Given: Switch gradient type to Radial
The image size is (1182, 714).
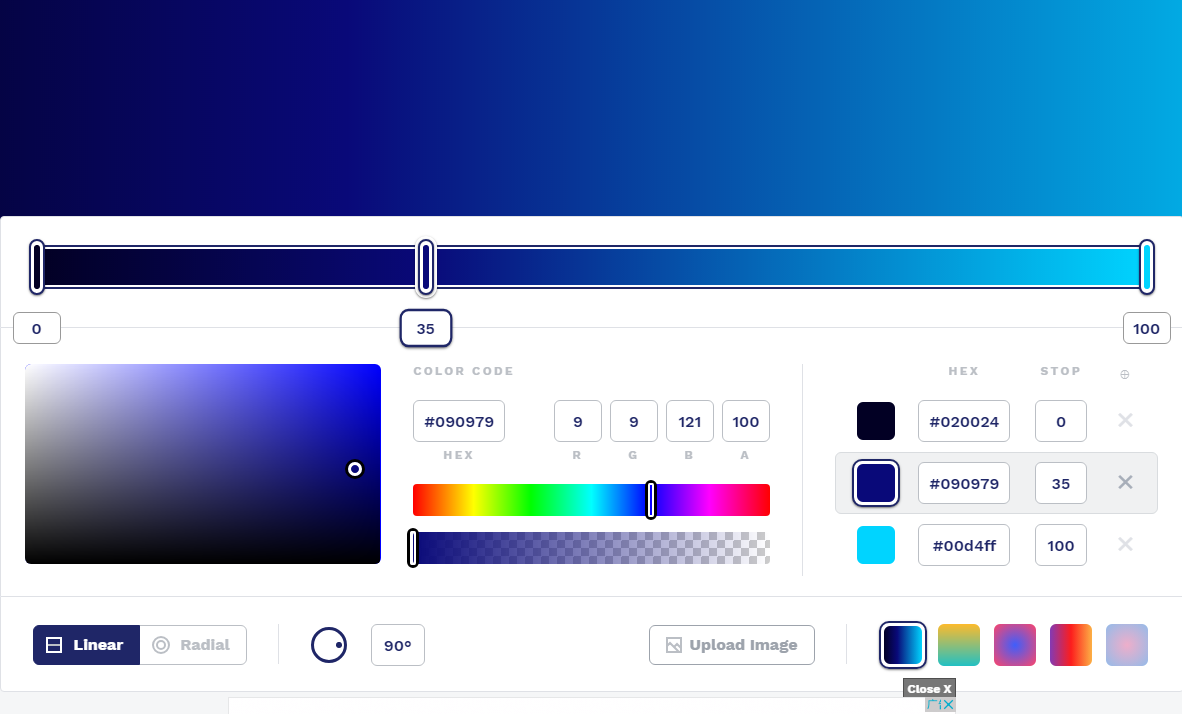Looking at the screenshot, I should (193, 645).
